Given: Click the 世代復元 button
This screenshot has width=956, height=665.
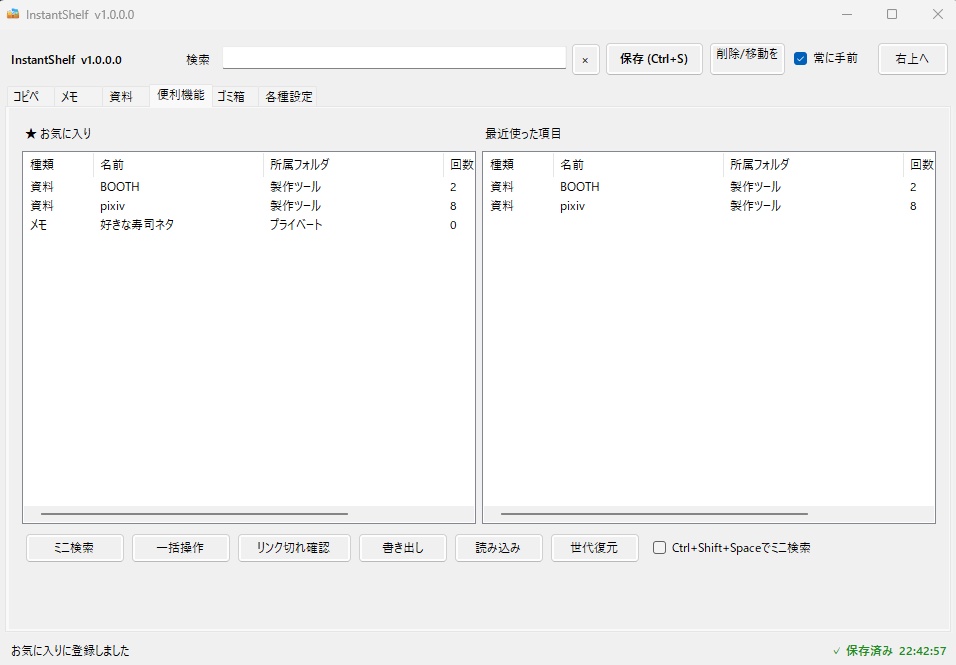Looking at the screenshot, I should pyautogui.click(x=594, y=548).
